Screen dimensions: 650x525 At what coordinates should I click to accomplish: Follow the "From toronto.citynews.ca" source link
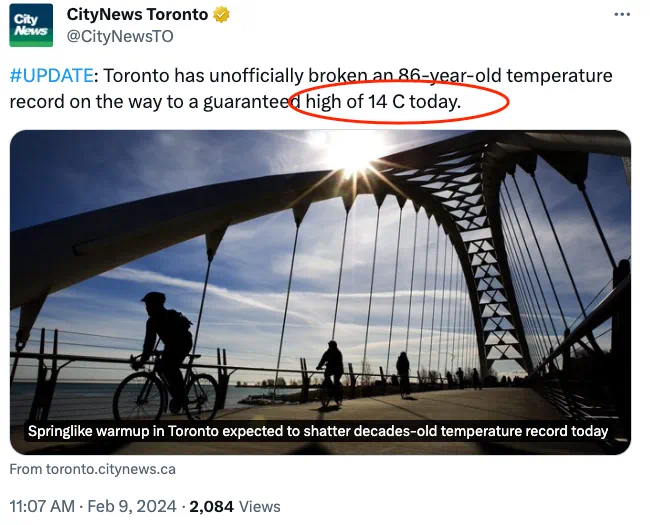coord(92,469)
